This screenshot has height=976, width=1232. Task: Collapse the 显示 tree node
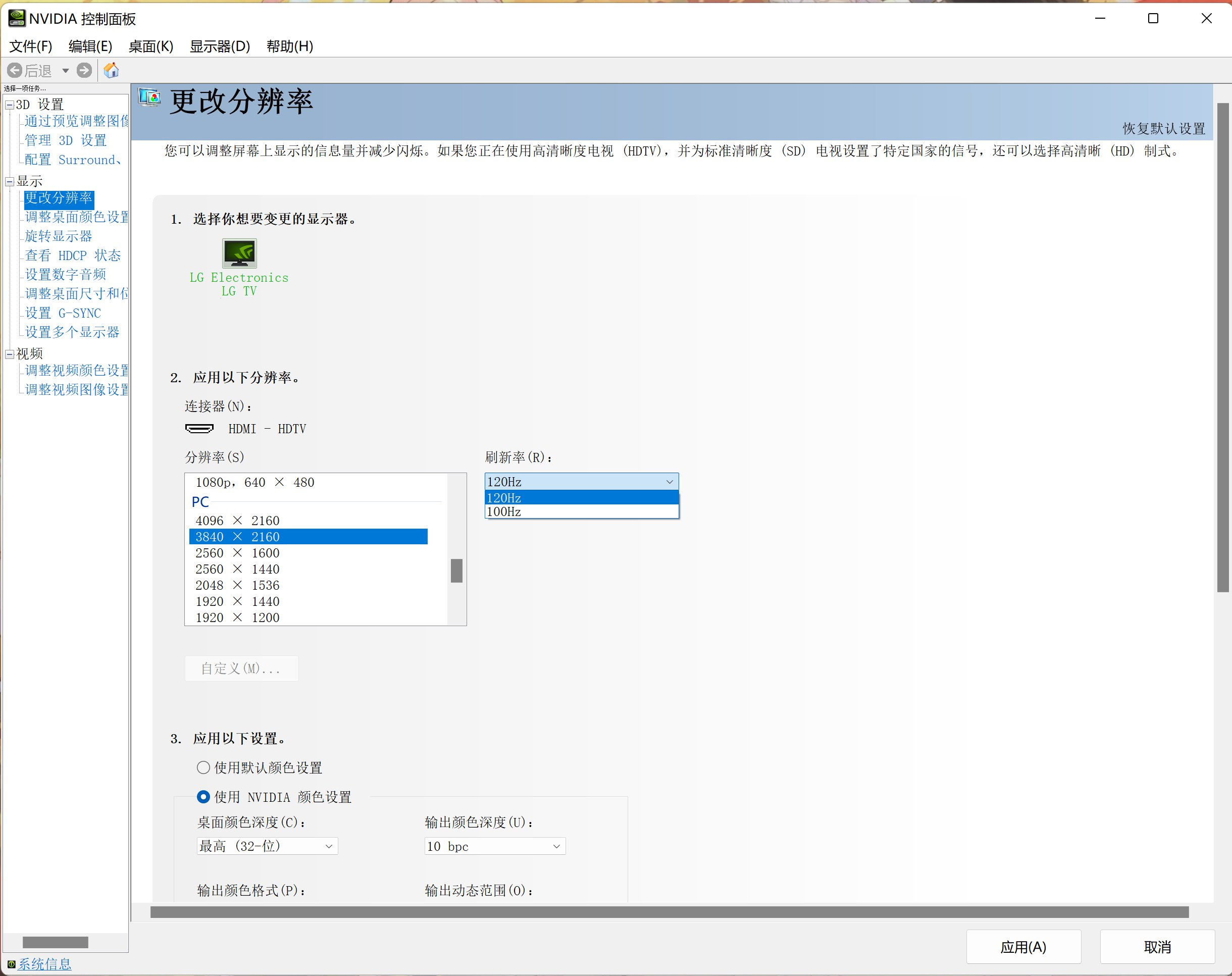click(10, 182)
